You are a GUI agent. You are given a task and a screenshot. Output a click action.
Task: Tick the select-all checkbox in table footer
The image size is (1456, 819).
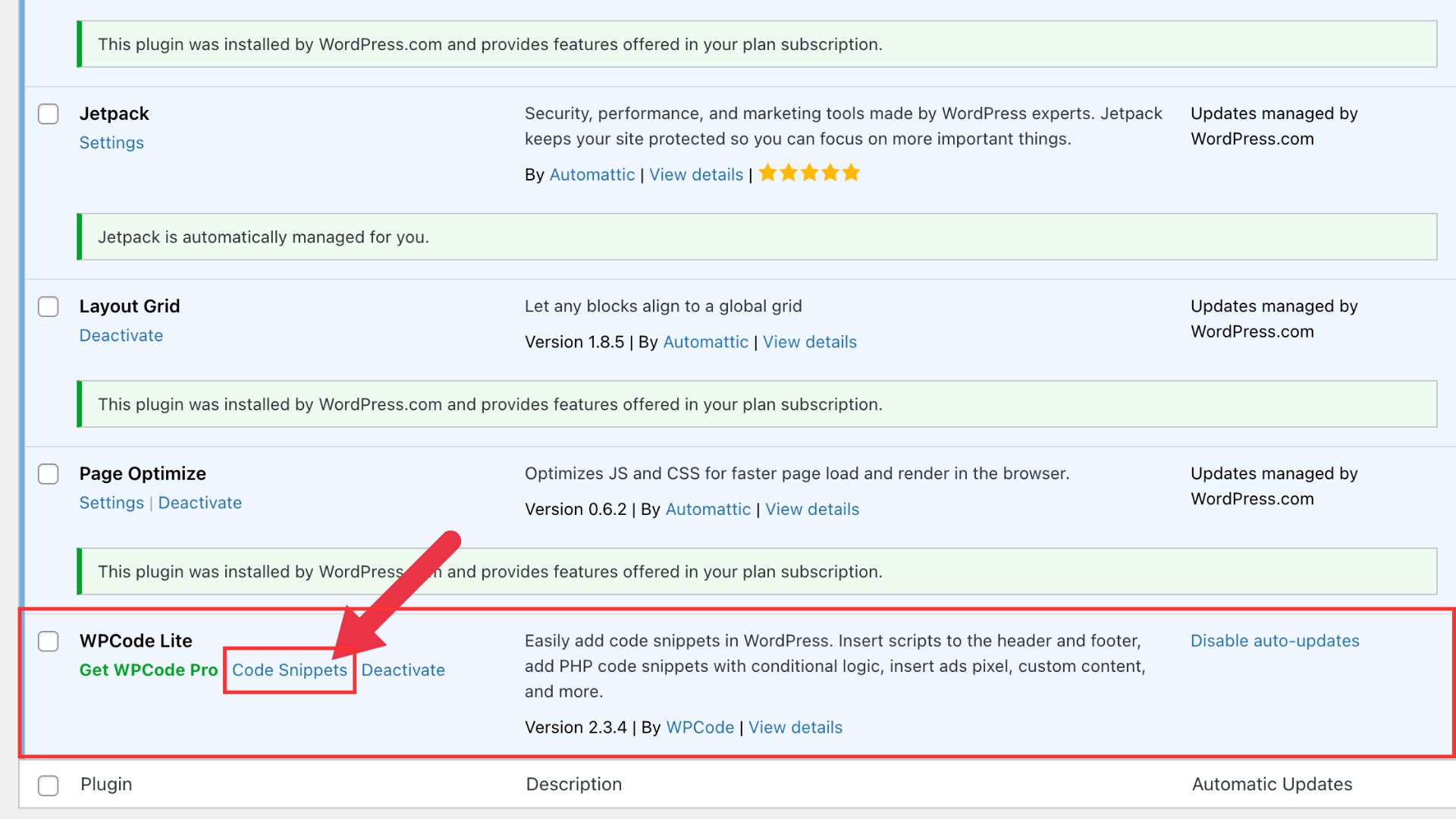49,785
